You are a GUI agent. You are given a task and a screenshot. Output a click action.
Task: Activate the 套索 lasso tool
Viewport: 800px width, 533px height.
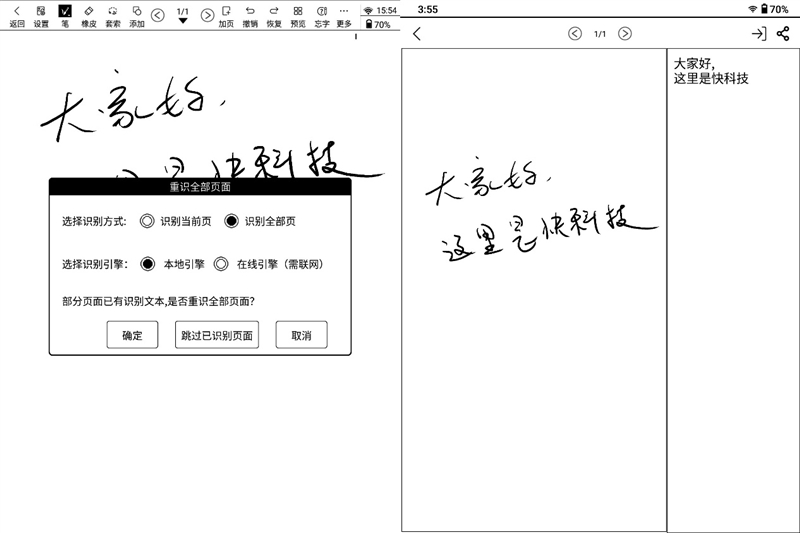click(113, 16)
